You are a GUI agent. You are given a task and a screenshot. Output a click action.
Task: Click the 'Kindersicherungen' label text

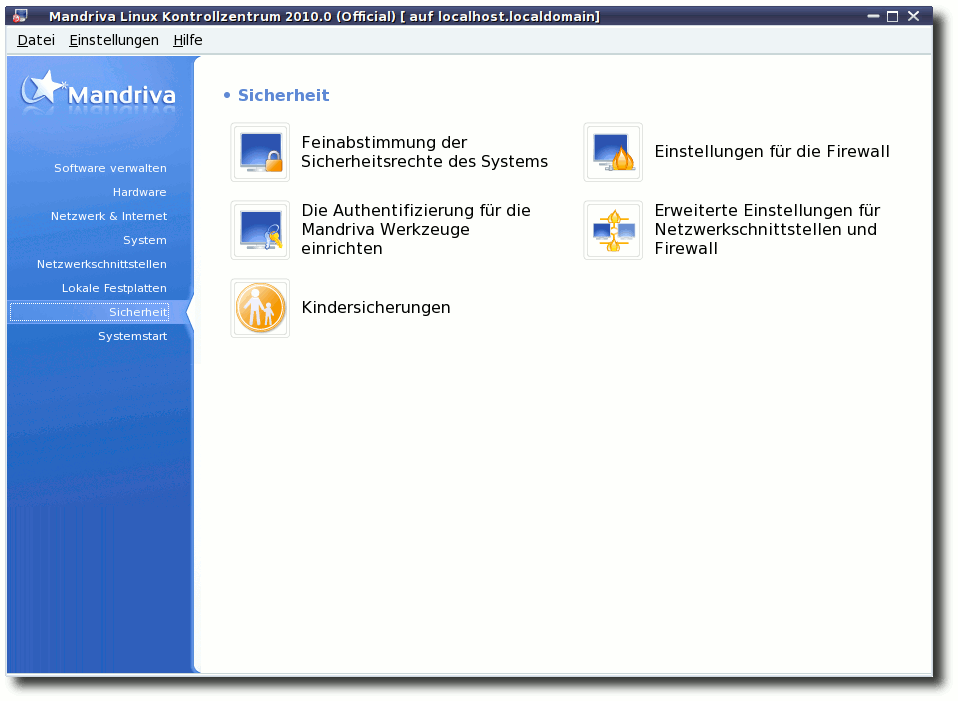(376, 307)
